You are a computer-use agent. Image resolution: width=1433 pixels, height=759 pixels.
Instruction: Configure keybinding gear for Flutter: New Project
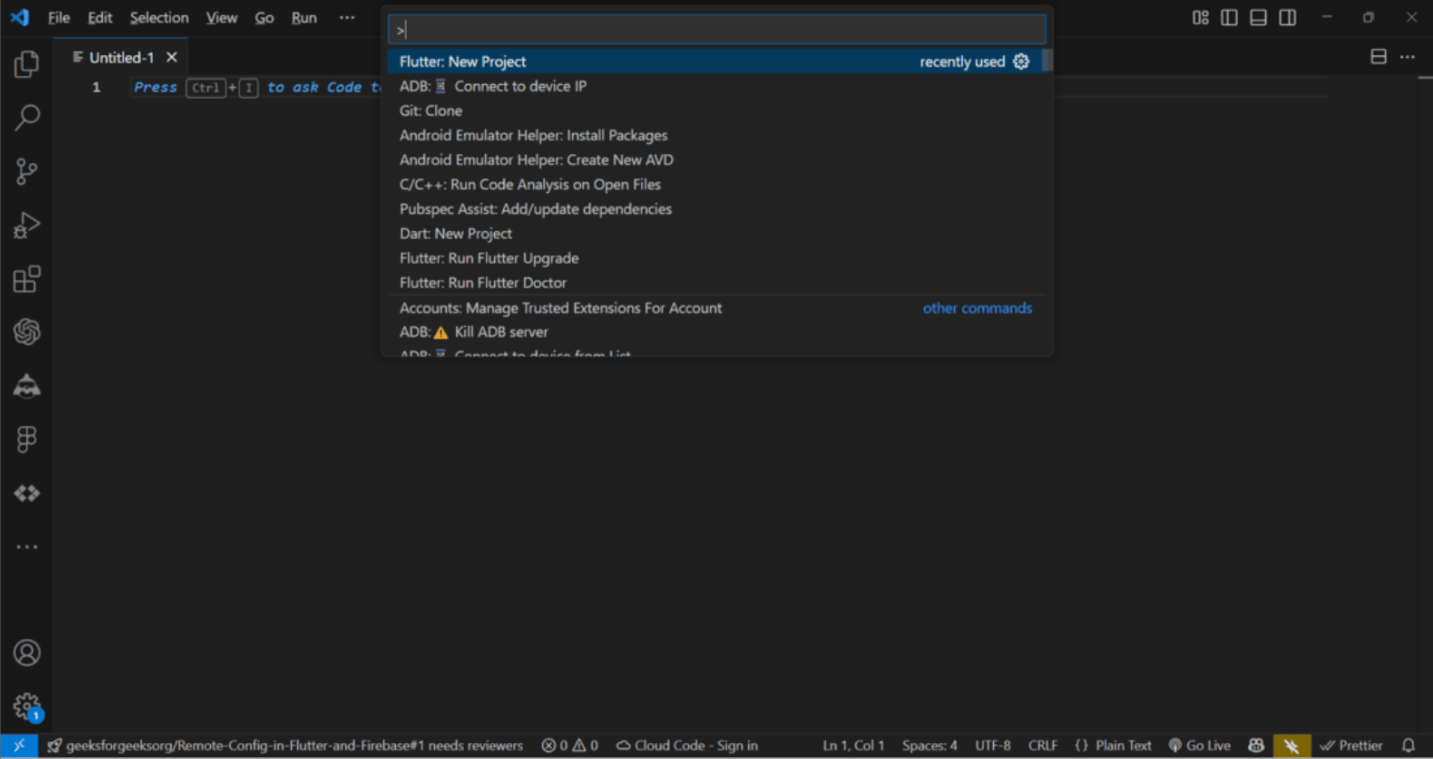[1021, 61]
